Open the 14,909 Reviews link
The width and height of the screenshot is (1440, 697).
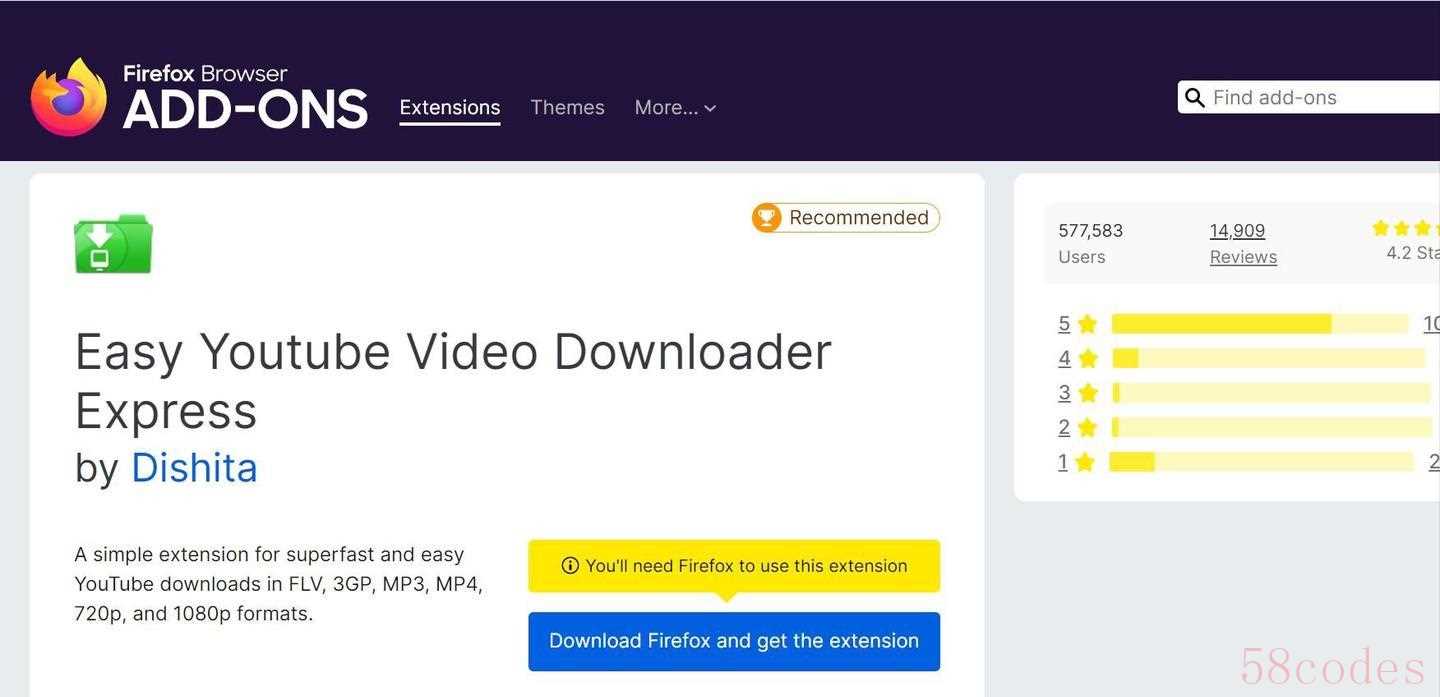pos(1243,243)
